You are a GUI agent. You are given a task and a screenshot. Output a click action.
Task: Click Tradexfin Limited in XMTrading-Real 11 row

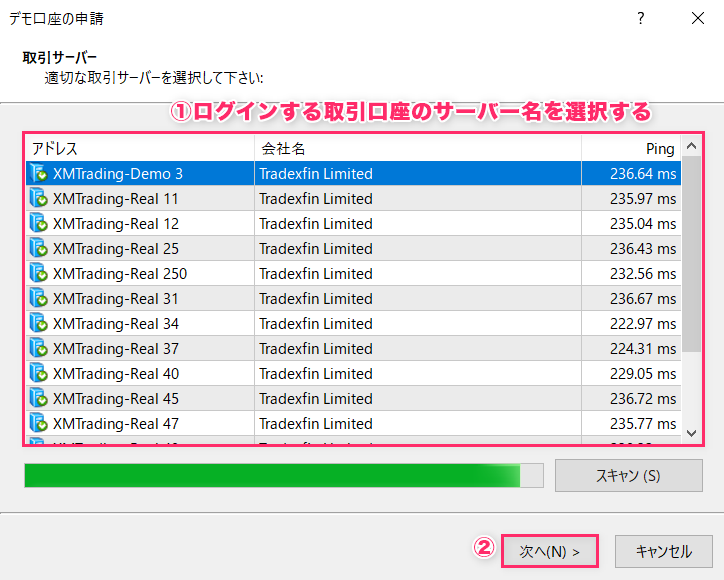click(x=316, y=199)
